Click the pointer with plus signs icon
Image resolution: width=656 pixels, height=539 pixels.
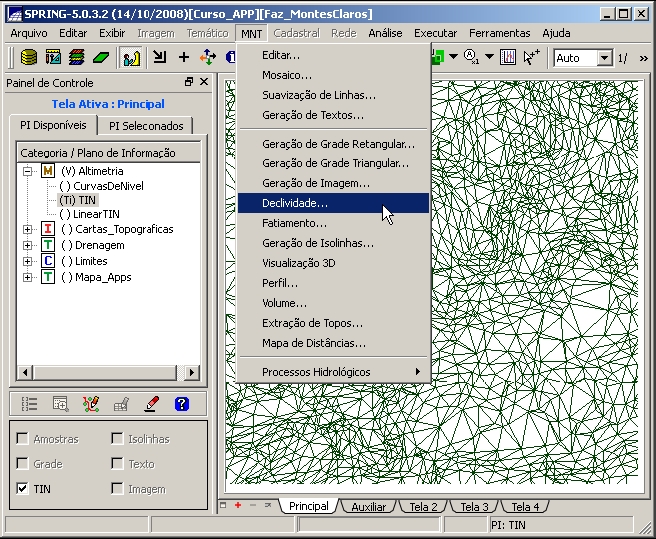[531, 58]
